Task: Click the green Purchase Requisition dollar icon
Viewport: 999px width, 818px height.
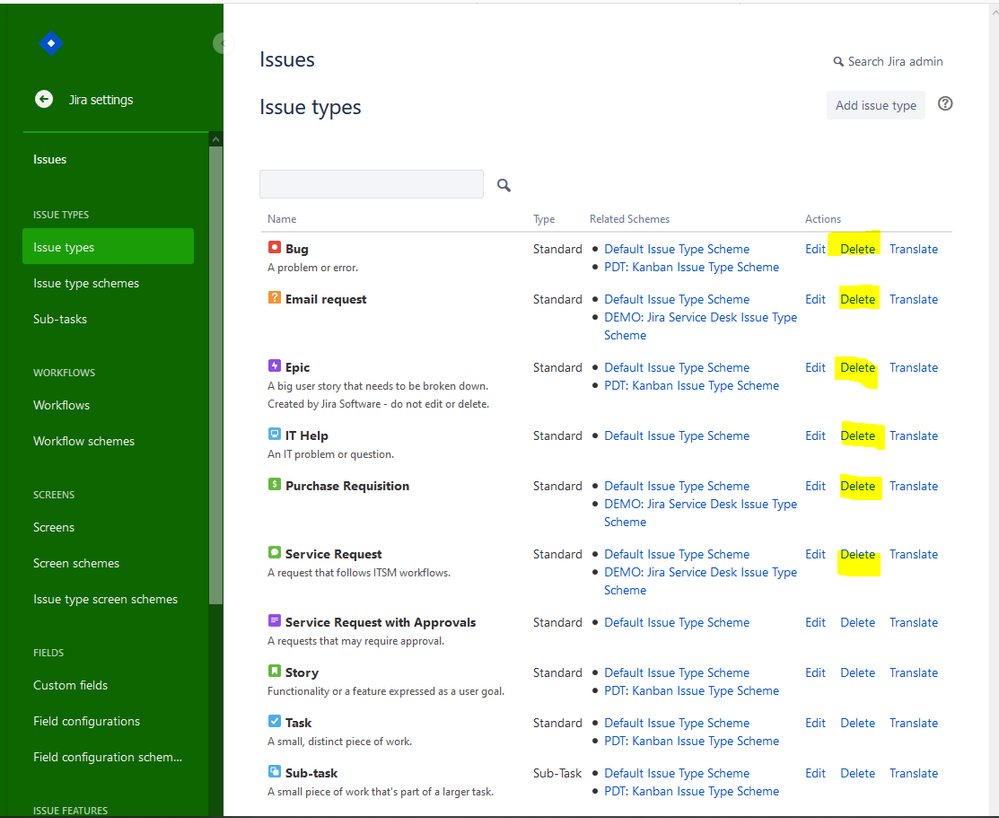Action: click(274, 484)
